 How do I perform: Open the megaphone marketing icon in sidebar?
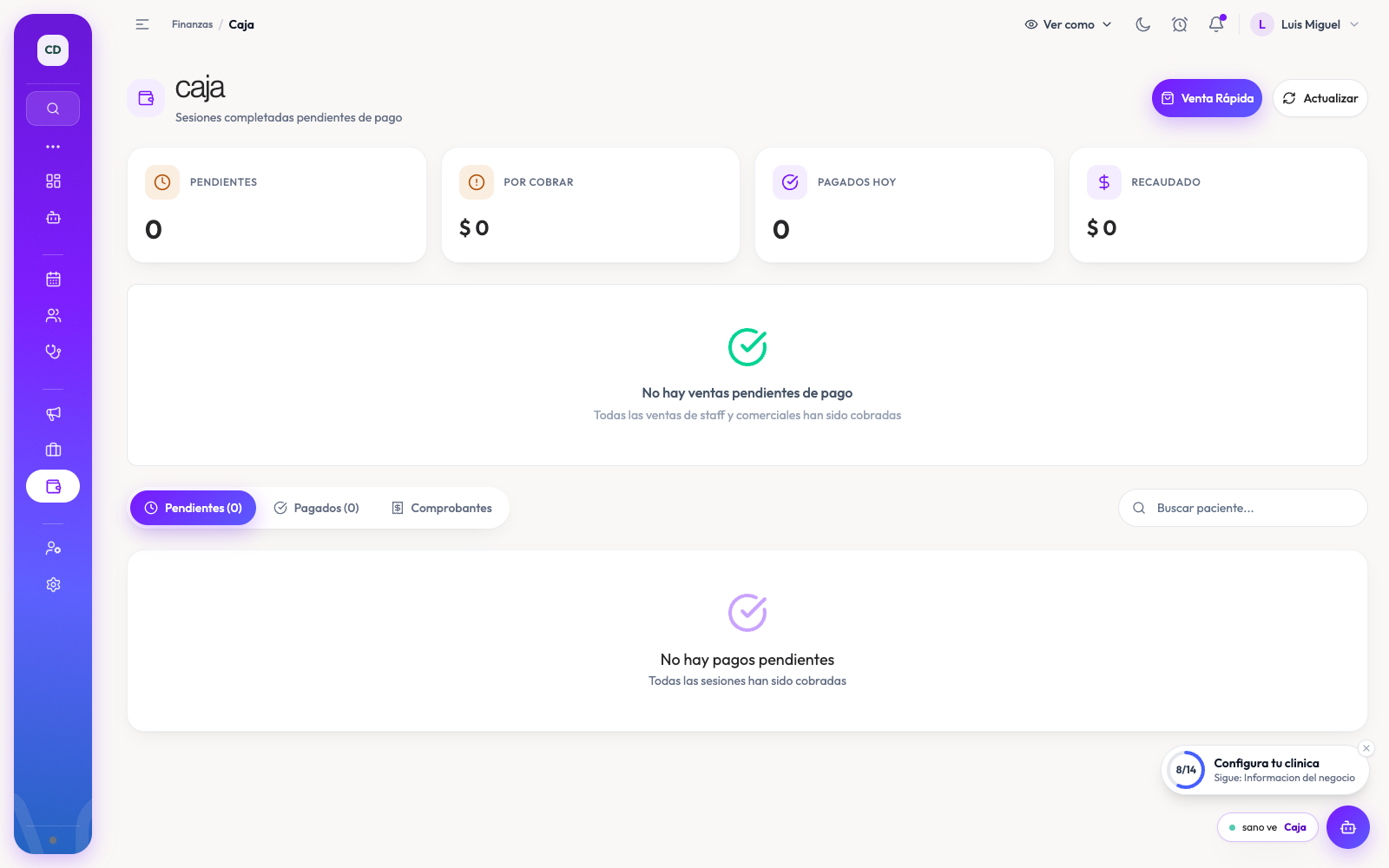(53, 413)
